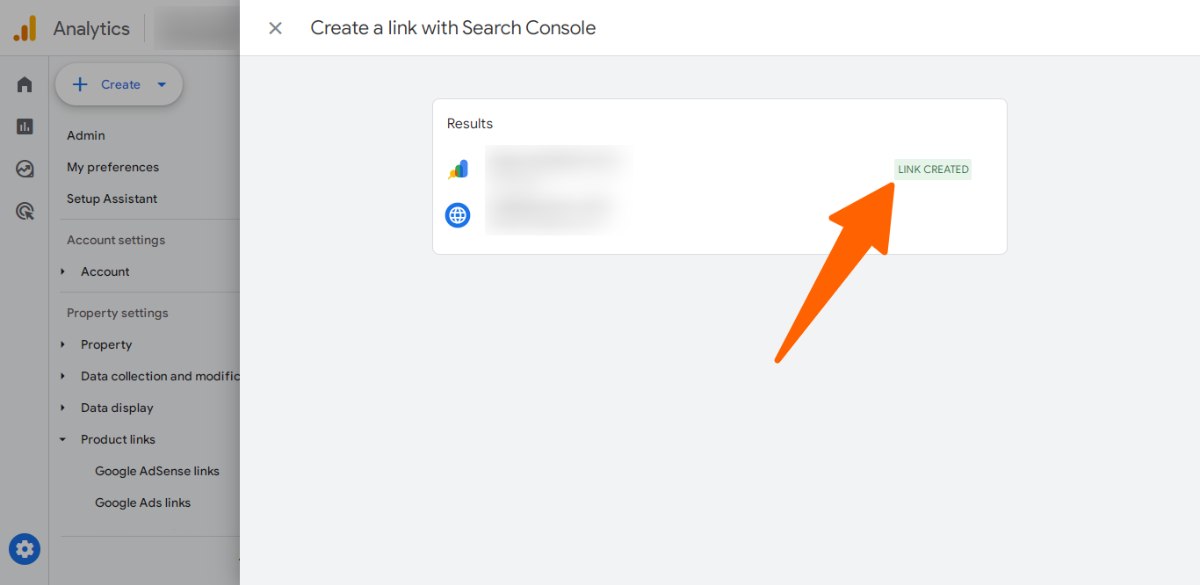Close the Create a link panel
The image size is (1200, 585).
275,28
